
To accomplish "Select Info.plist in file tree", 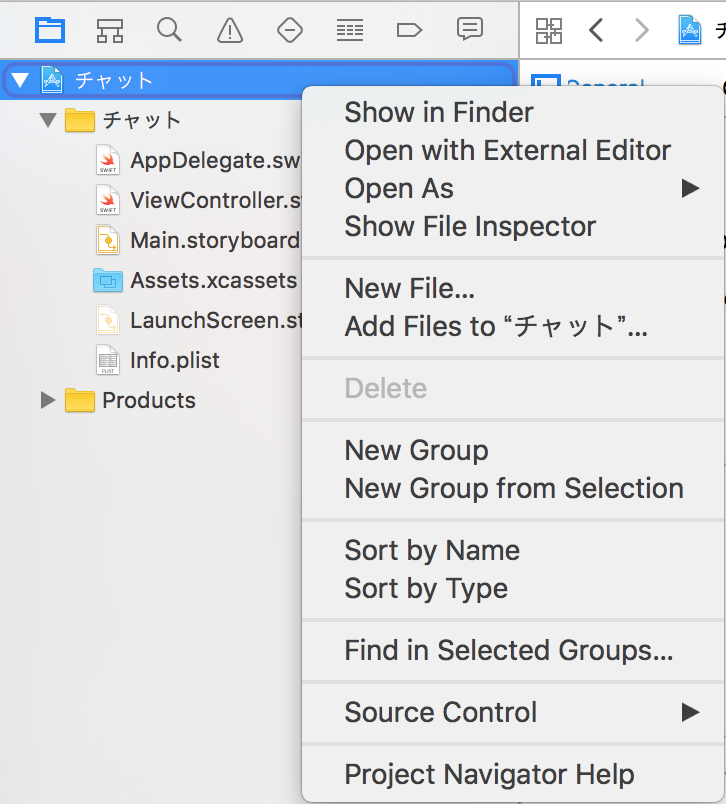I will 174,360.
